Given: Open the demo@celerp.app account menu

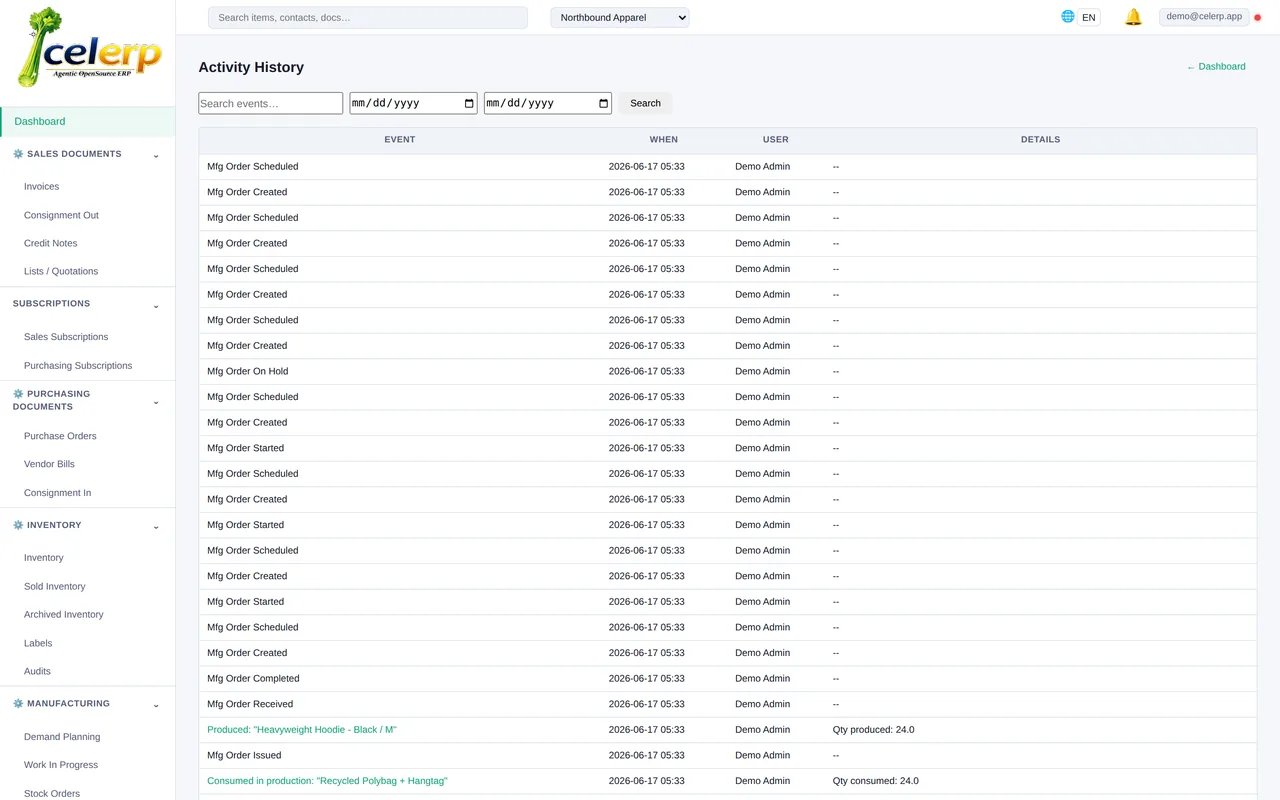Looking at the screenshot, I should 1204,17.
